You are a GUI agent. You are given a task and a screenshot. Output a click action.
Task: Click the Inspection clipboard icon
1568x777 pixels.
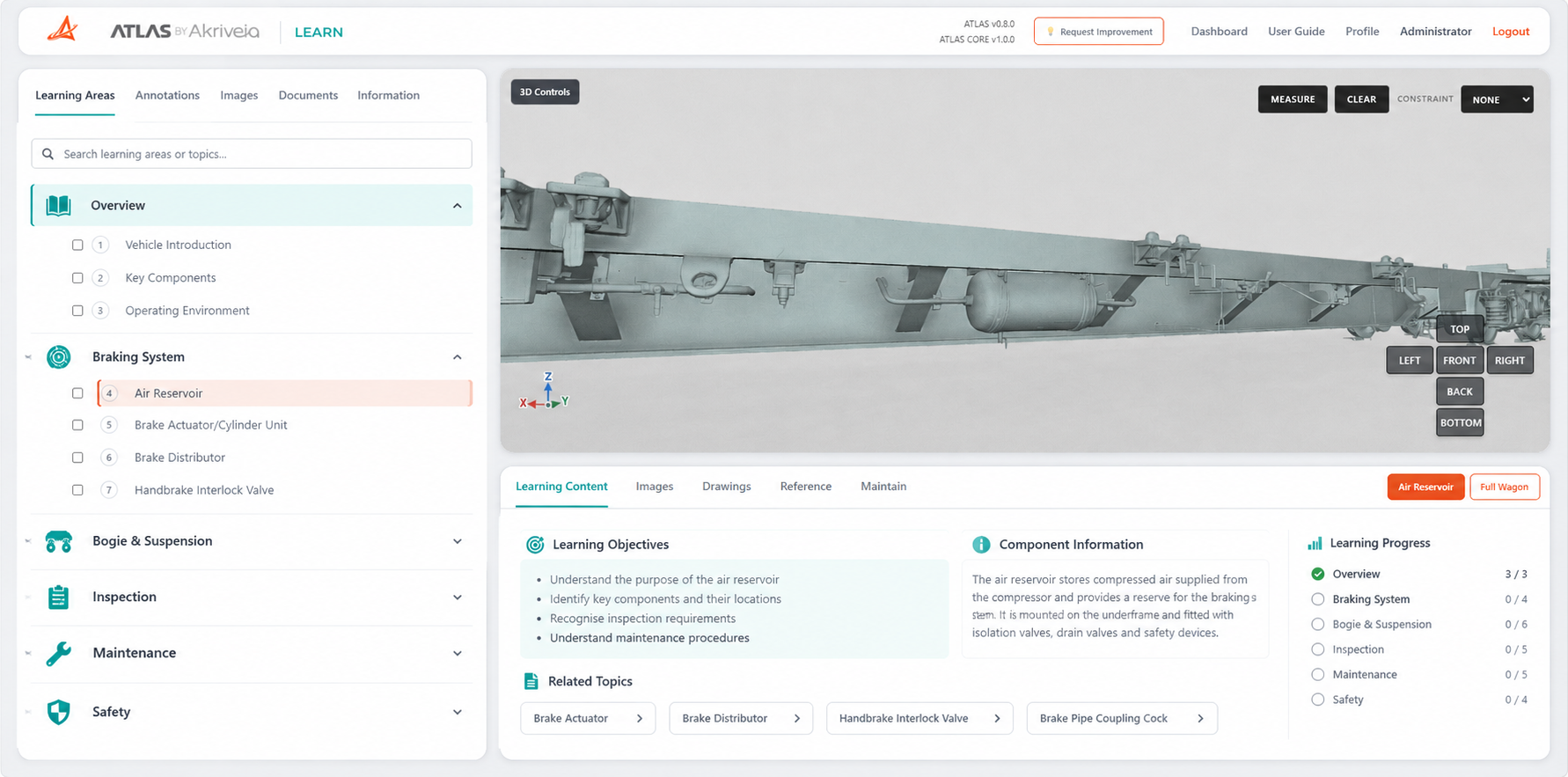point(59,597)
